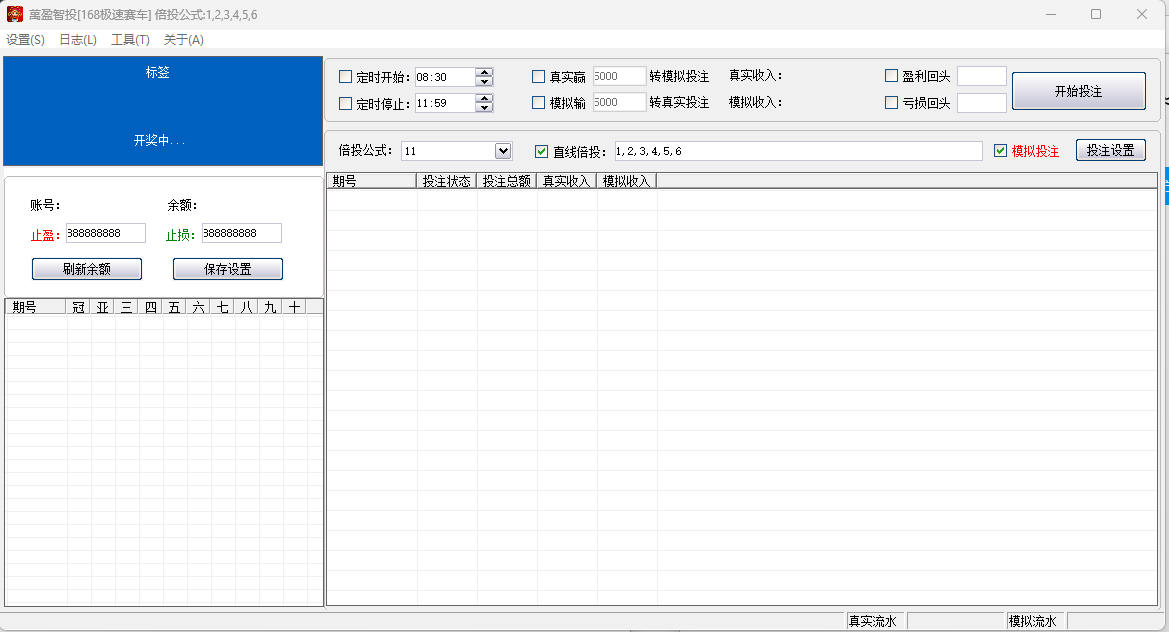Click the 亚 column header
The width and height of the screenshot is (1169, 632).
[102, 306]
